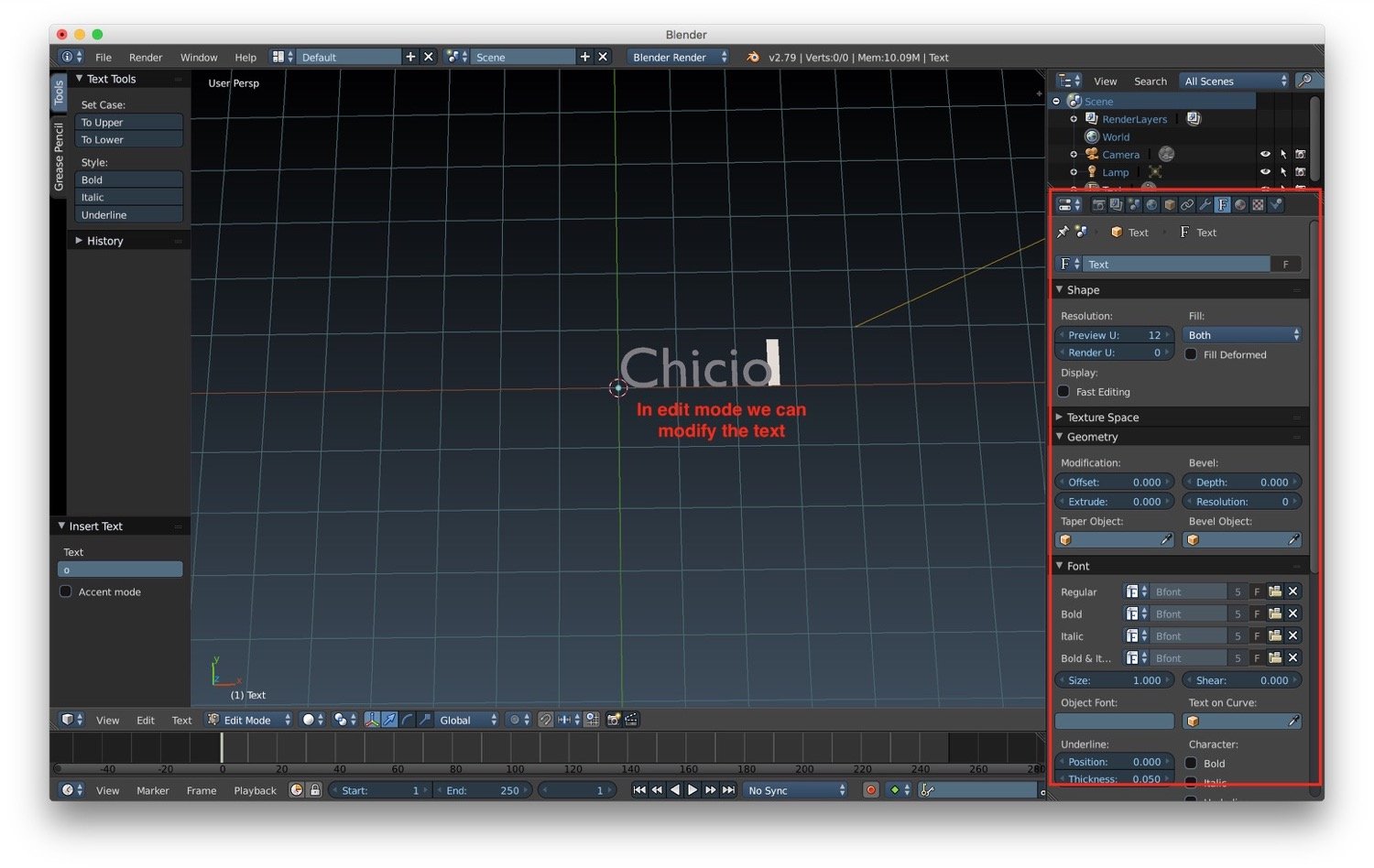Toggle Lamp visibility eye in outliner
The image size is (1374, 868).
pos(1265,172)
